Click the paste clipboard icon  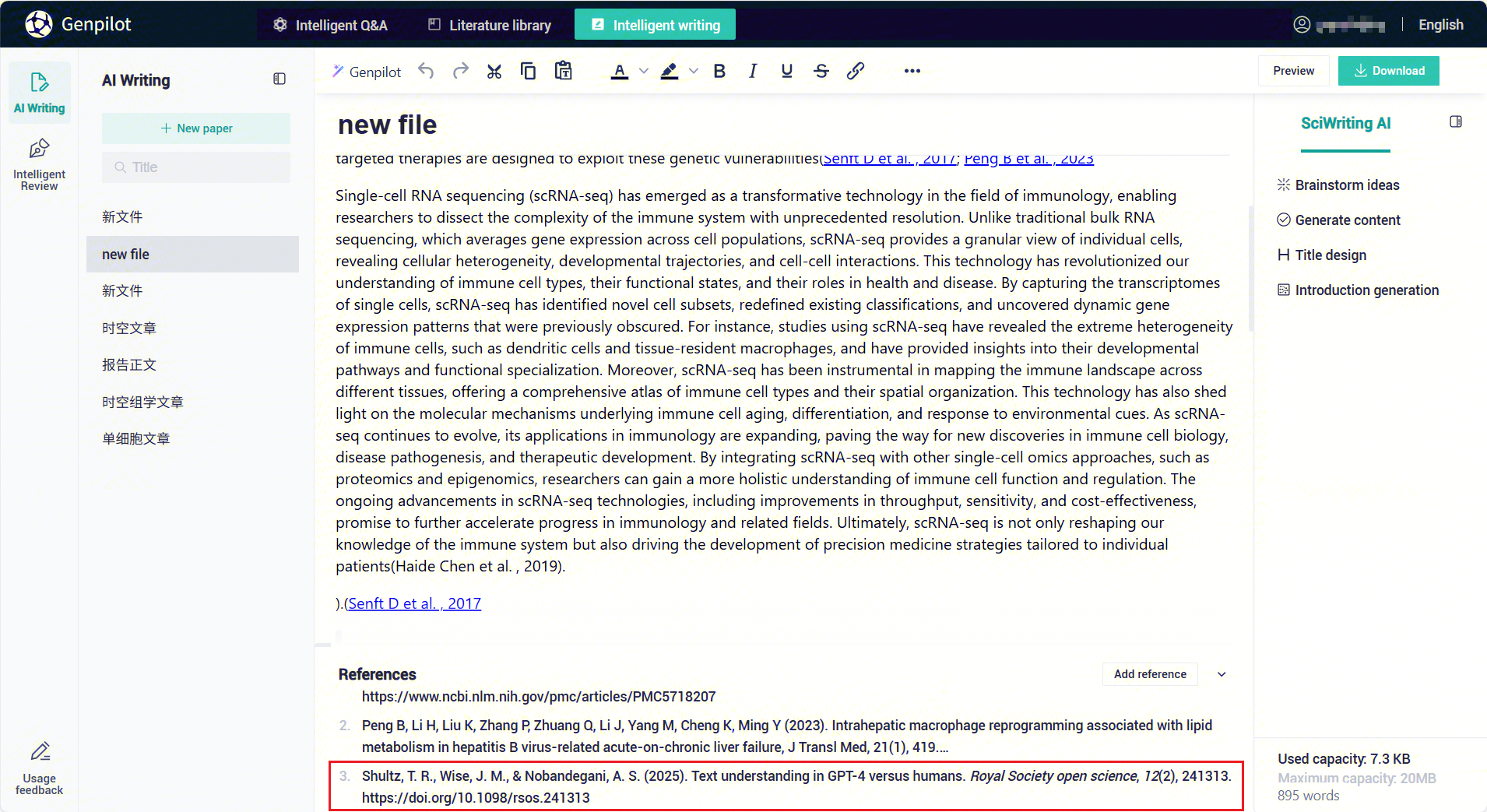(563, 71)
